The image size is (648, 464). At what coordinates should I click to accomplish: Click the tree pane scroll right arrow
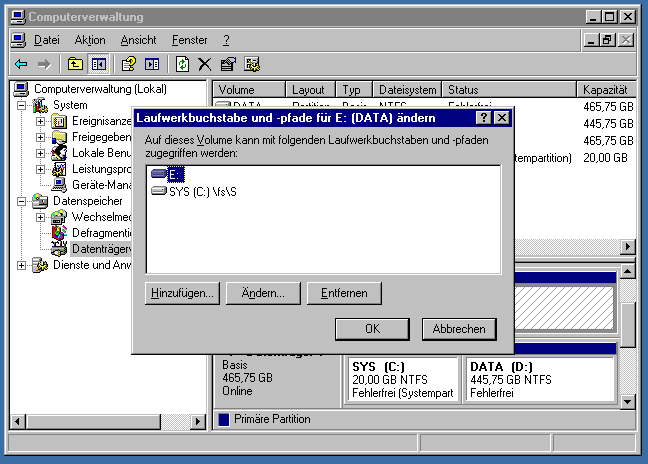point(198,421)
